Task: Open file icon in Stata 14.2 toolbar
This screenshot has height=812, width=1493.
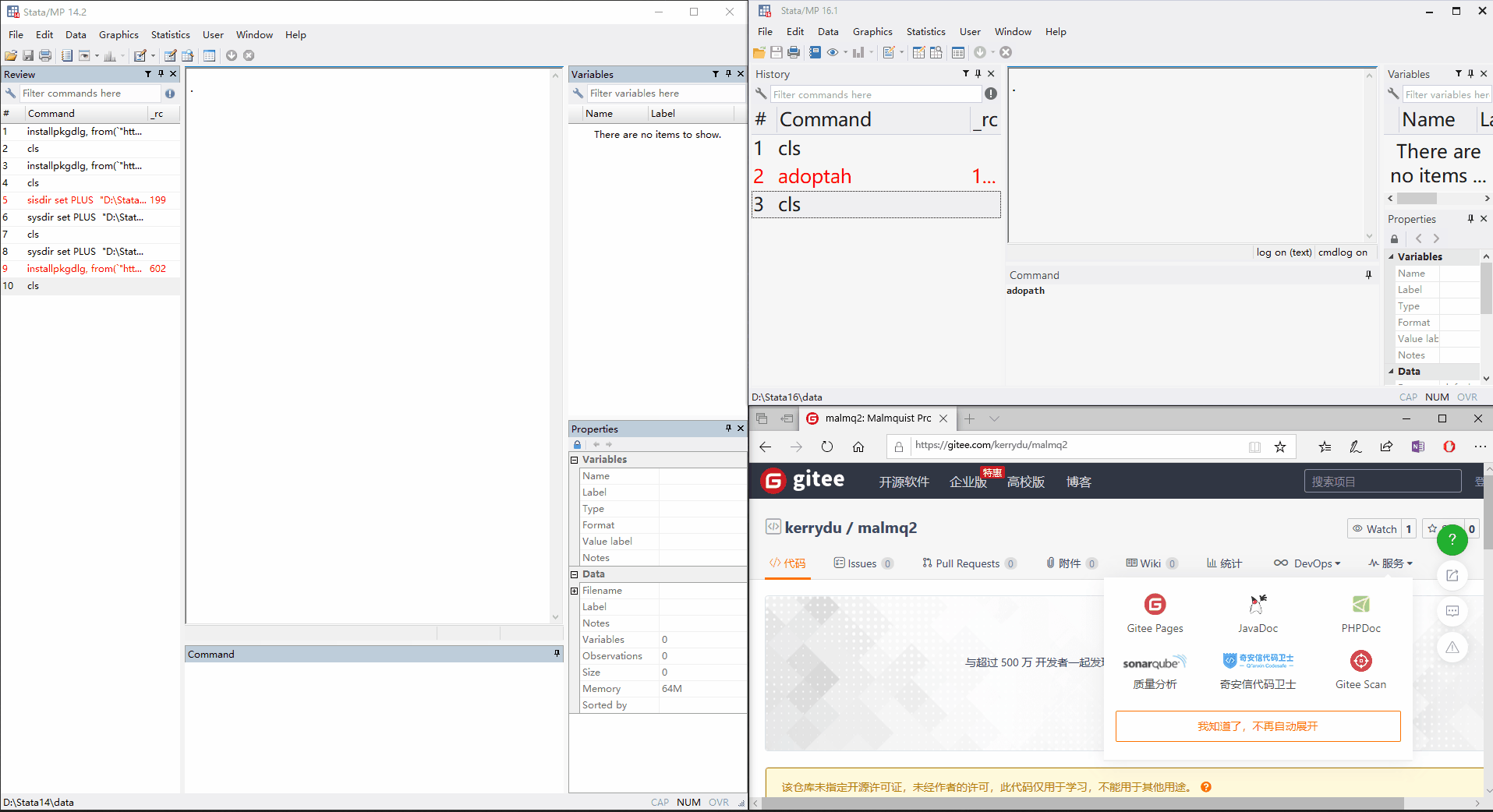Action: click(x=11, y=55)
